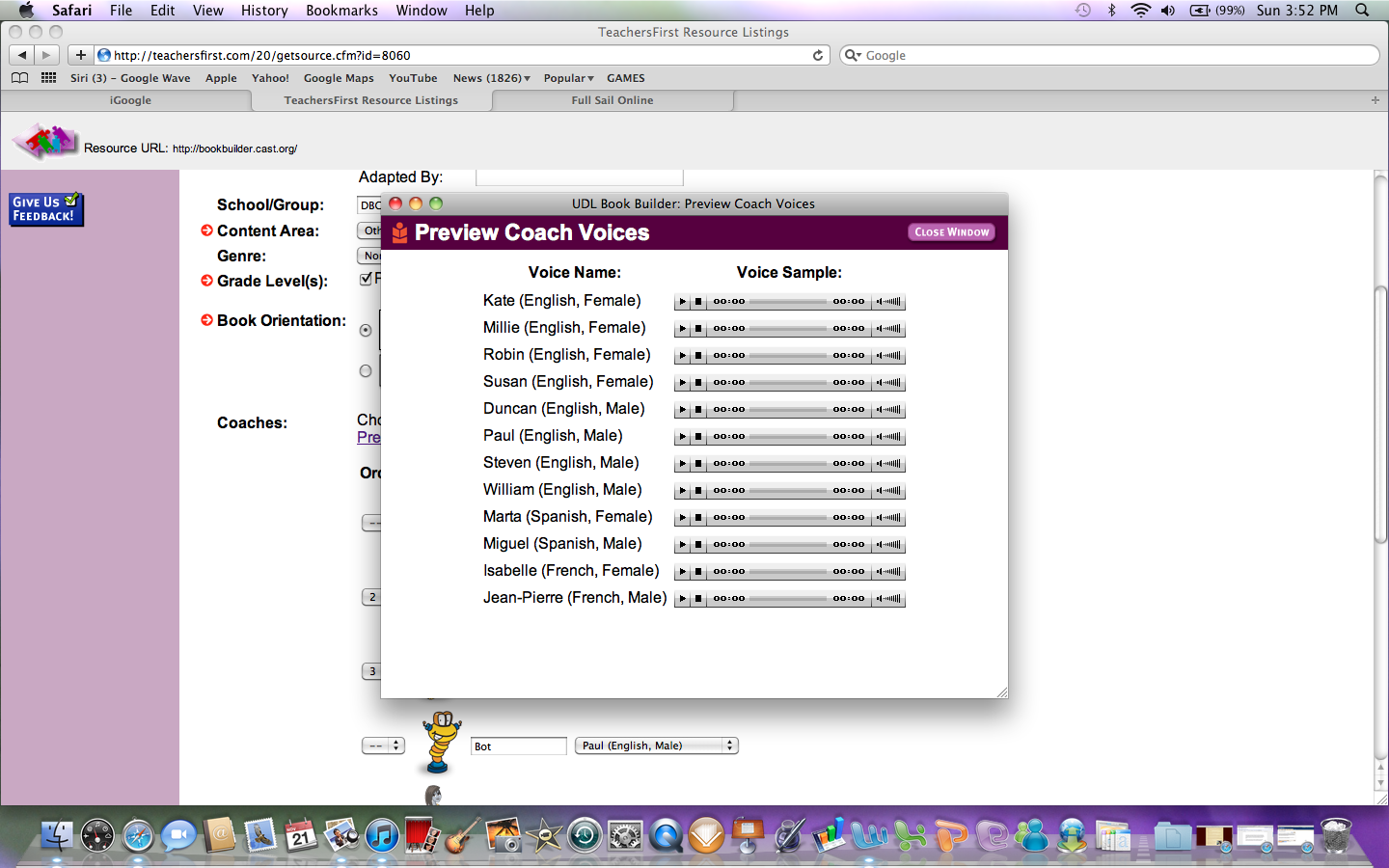
Task: Open the Trash in the Dock
Action: pos(1336,835)
